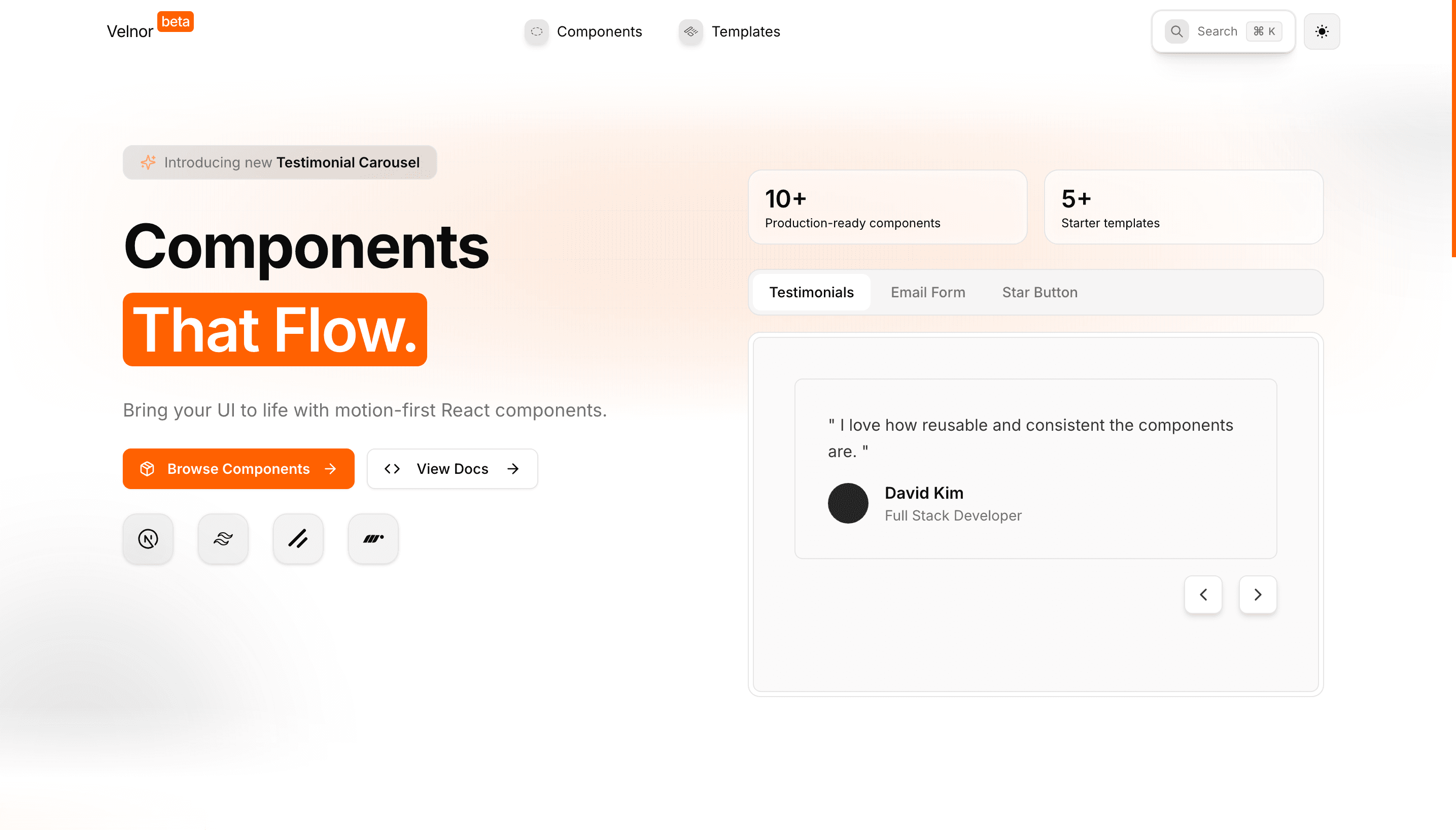1456x830 pixels.
Task: Go back using the left carousel arrow
Action: [x=1203, y=595]
